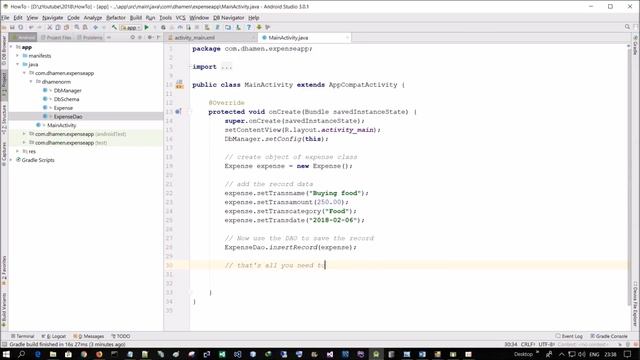
Task: Click the Copy toolbar icon
Action: pyautogui.click(x=58, y=27)
